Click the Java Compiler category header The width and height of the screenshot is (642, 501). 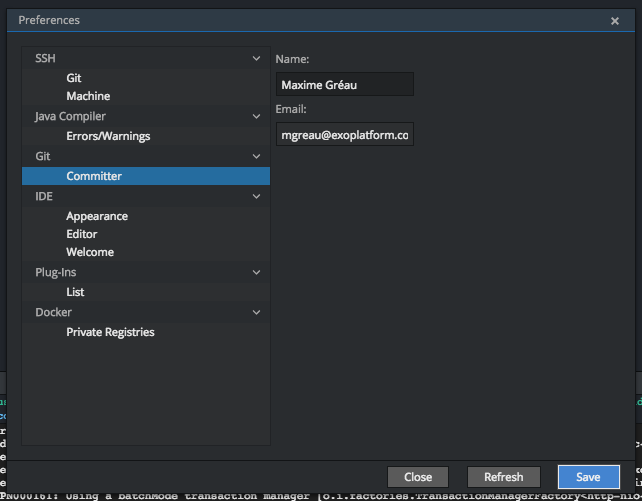pyautogui.click(x=146, y=116)
